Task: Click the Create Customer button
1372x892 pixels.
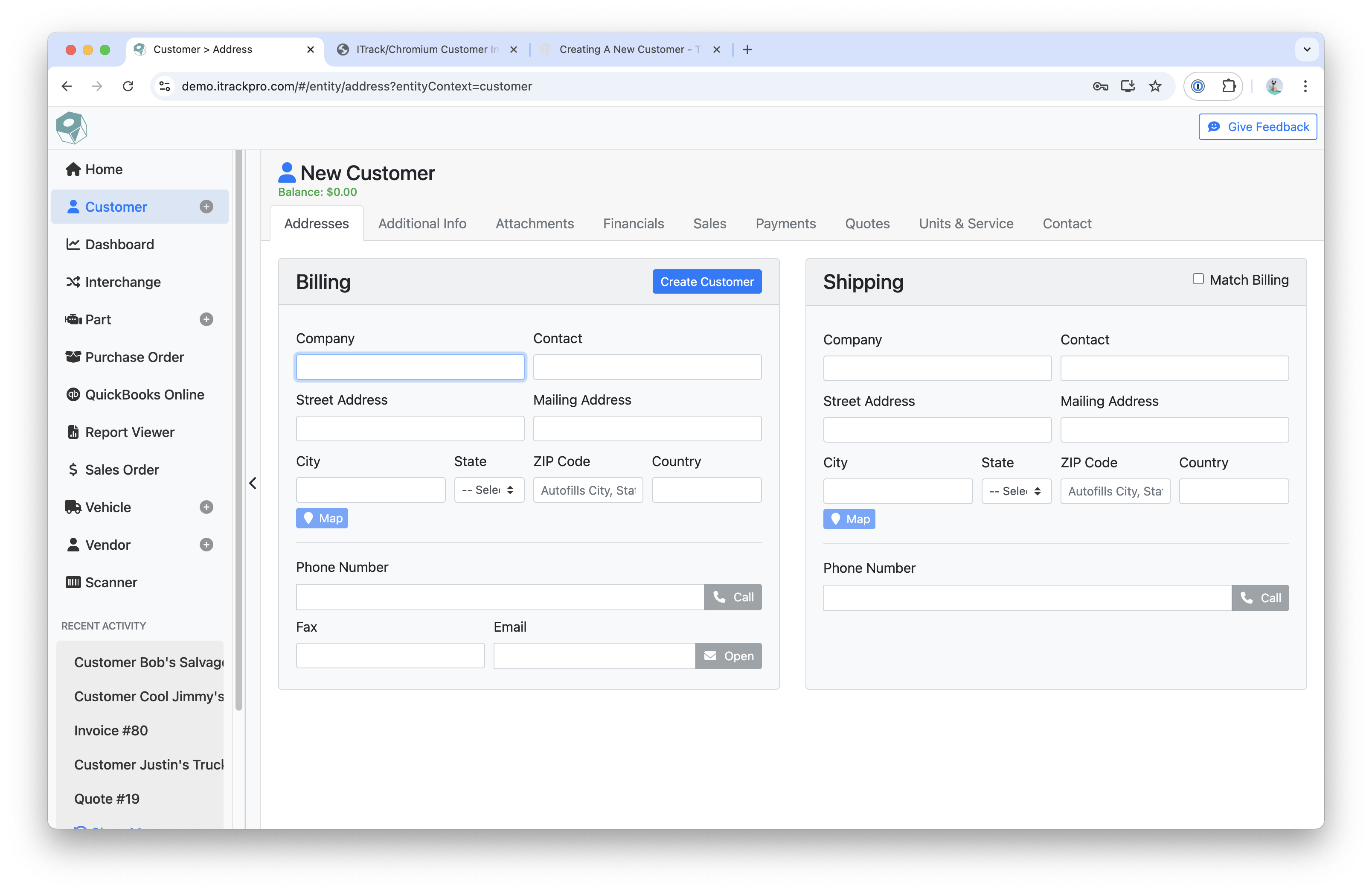Action: [707, 282]
